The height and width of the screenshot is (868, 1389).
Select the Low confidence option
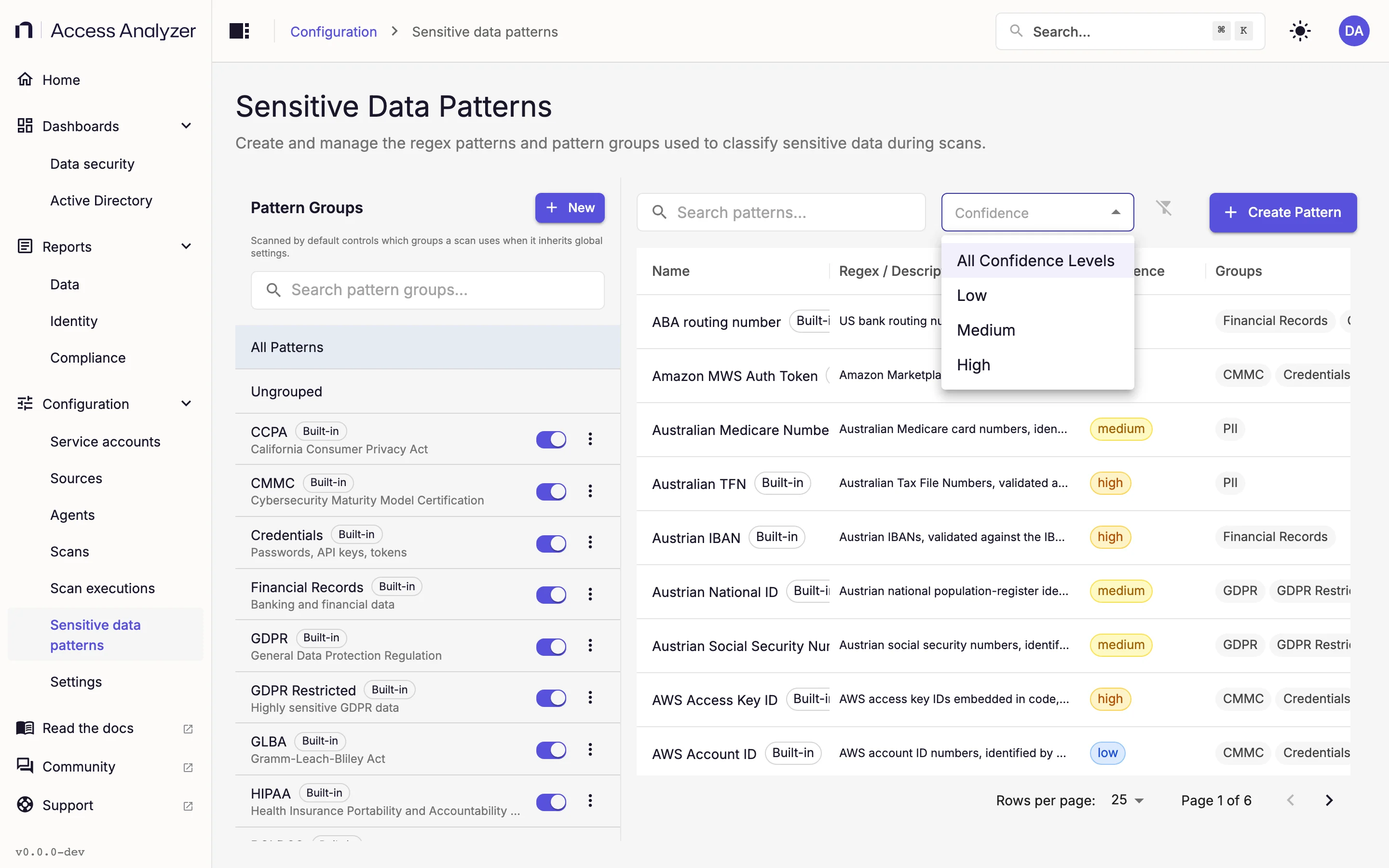pyautogui.click(x=1037, y=296)
